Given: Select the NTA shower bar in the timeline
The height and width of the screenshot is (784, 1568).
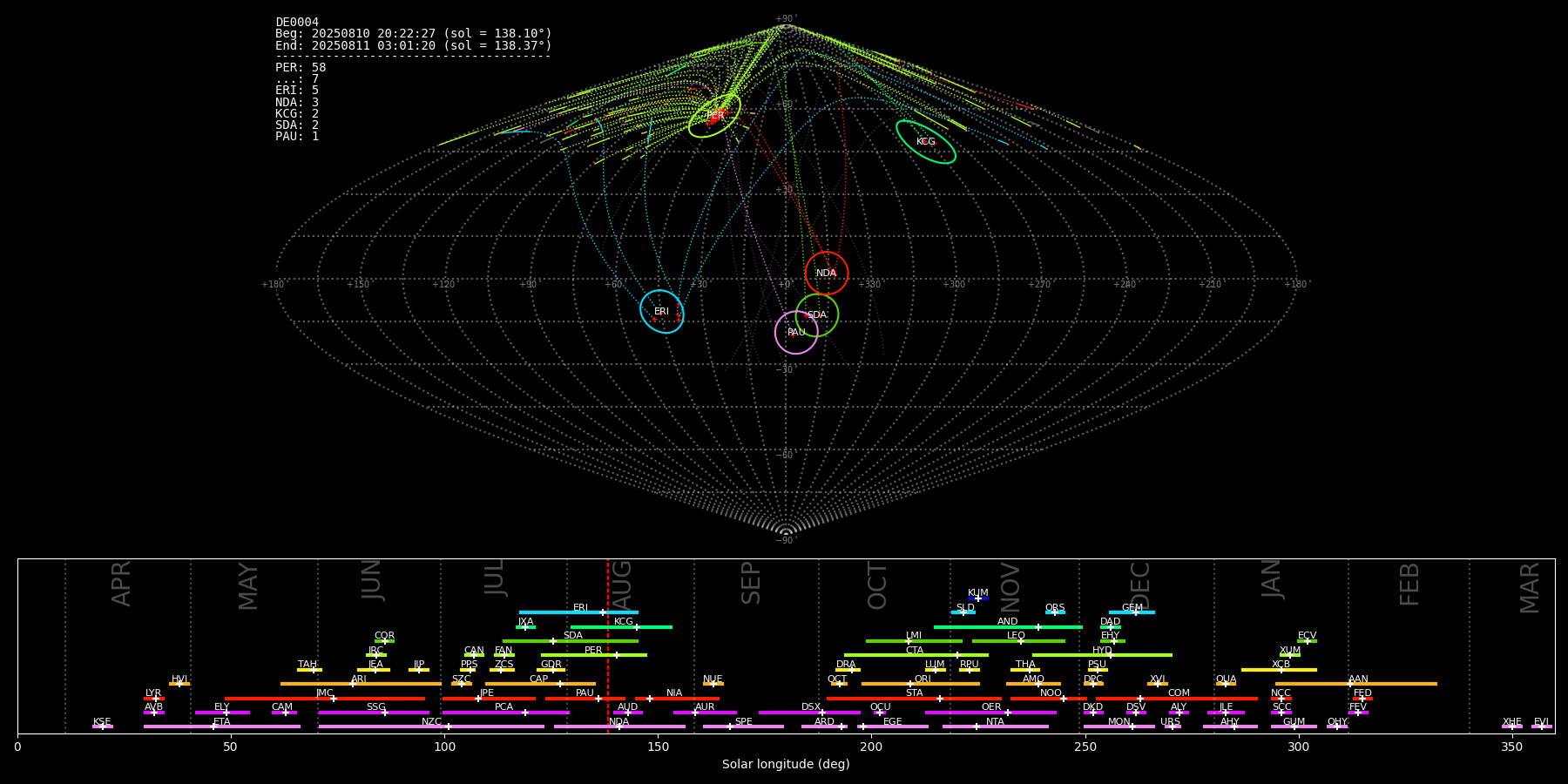Looking at the screenshot, I should [x=996, y=727].
